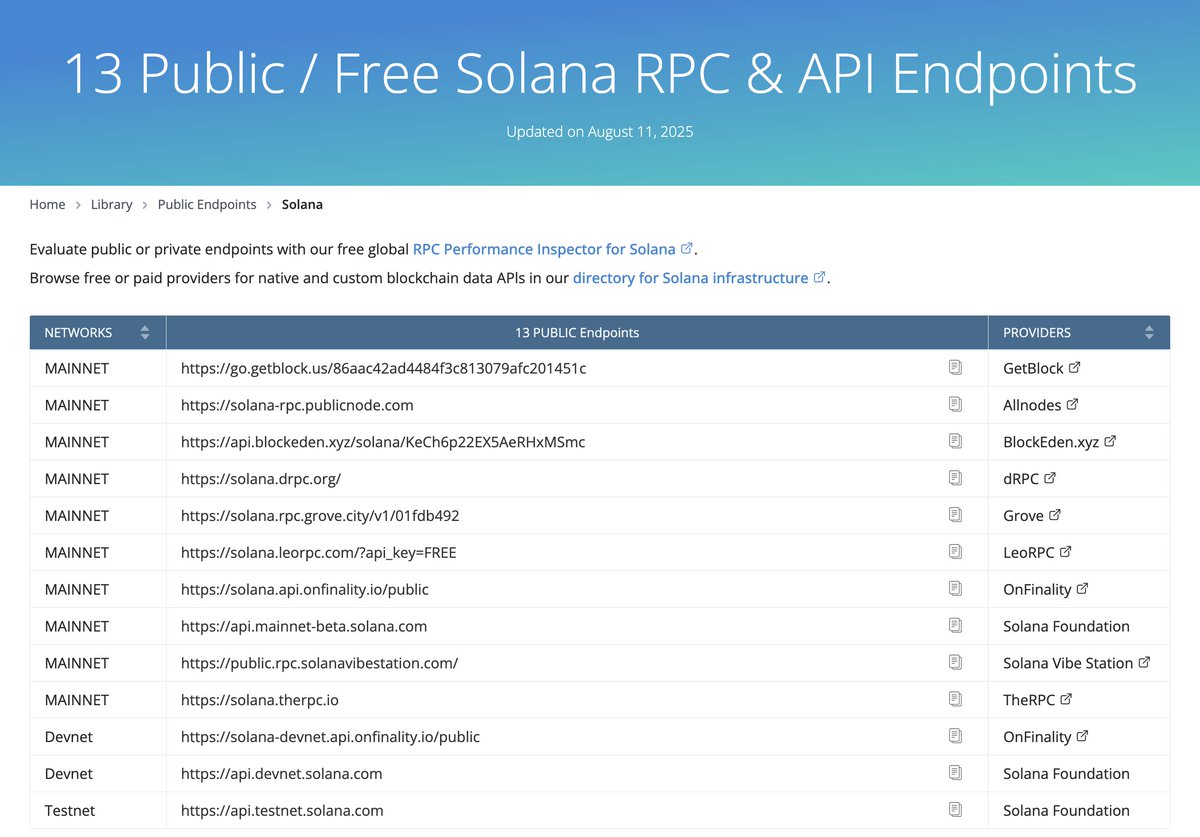Click Solana Foundation in the Testnet row

(1066, 810)
